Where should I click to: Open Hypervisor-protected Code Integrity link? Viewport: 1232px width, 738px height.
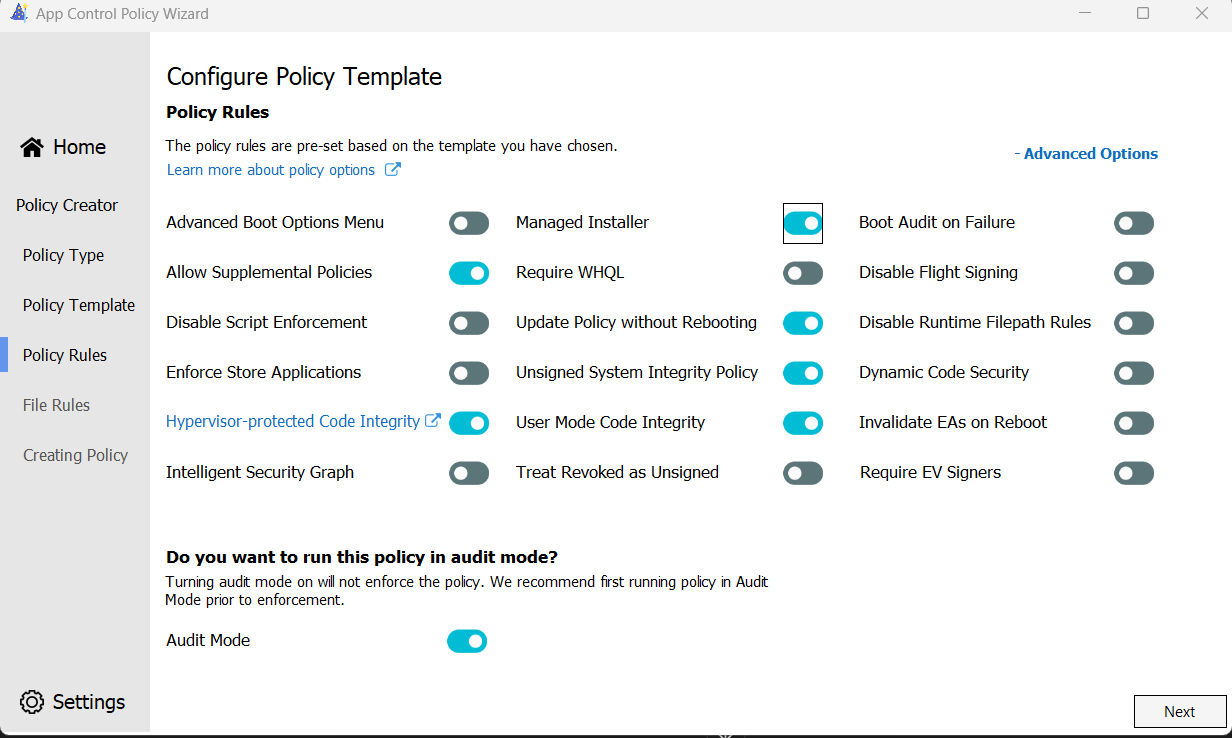pyautogui.click(x=293, y=422)
